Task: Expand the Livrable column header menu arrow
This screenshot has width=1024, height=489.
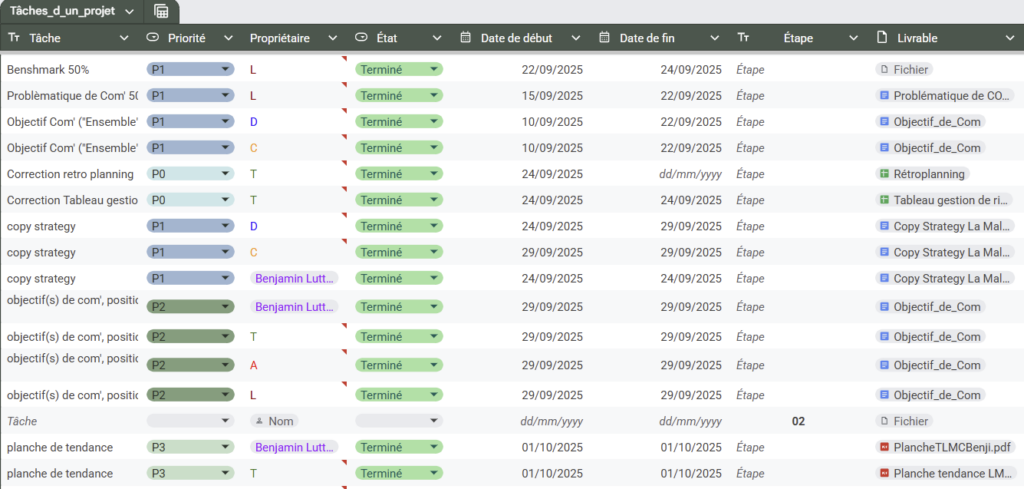Action: click(1009, 38)
